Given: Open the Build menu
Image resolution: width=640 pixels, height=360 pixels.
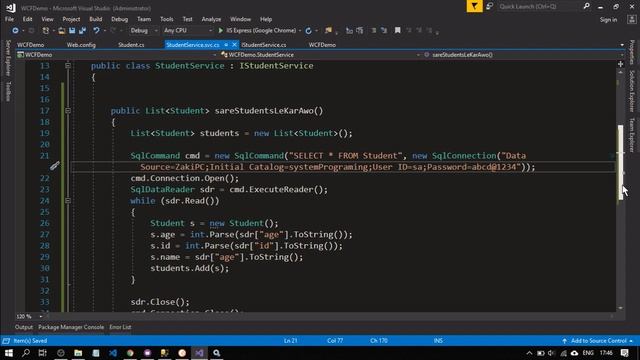Looking at the screenshot, I should 96,19.
